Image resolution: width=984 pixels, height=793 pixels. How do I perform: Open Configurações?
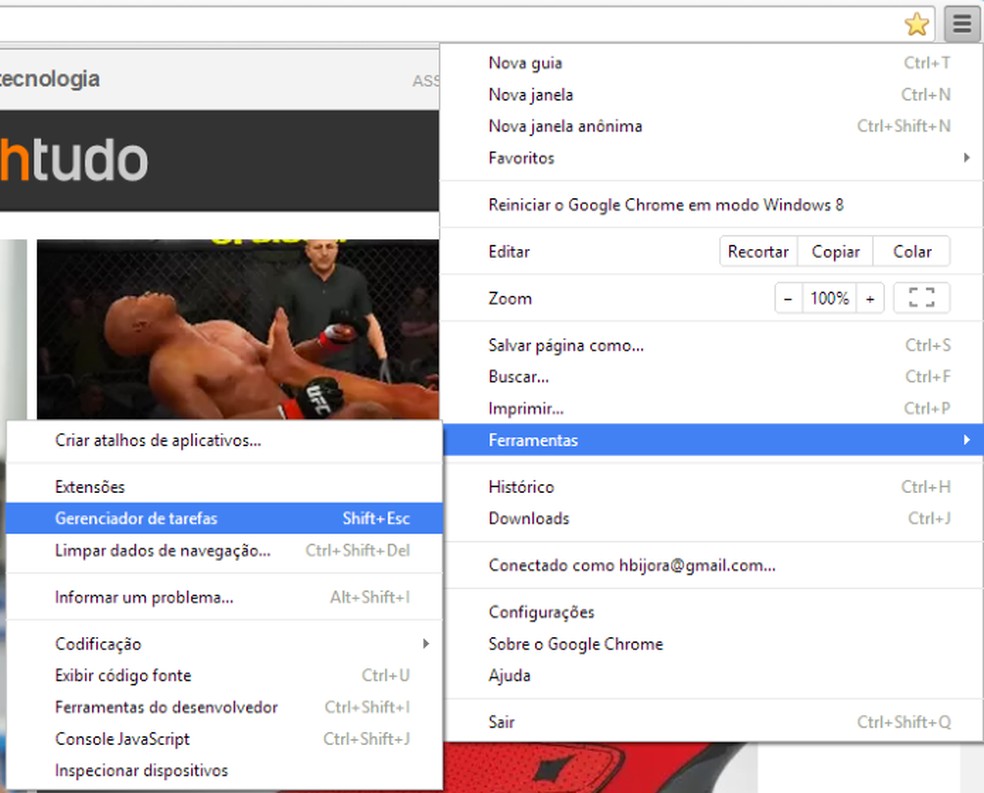coord(540,611)
